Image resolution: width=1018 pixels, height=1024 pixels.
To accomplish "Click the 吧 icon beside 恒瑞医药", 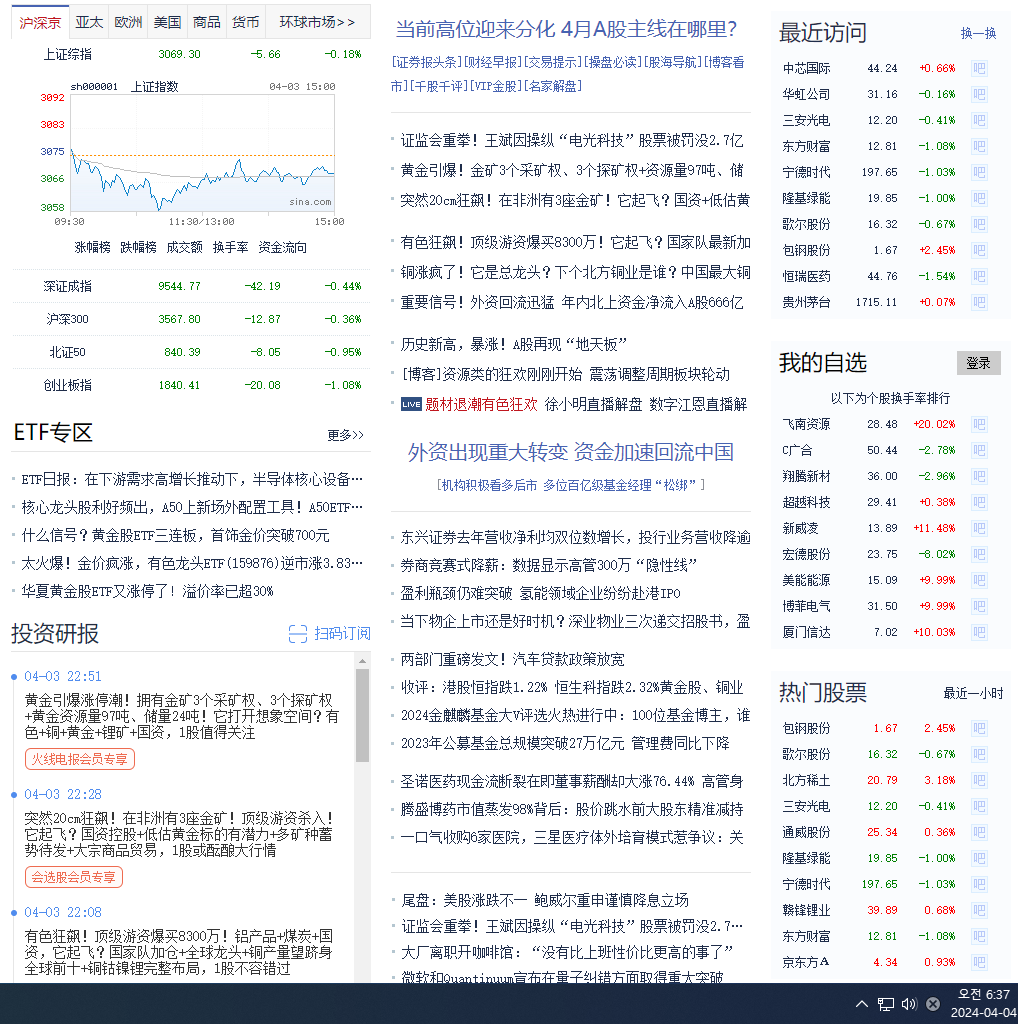I will [979, 276].
